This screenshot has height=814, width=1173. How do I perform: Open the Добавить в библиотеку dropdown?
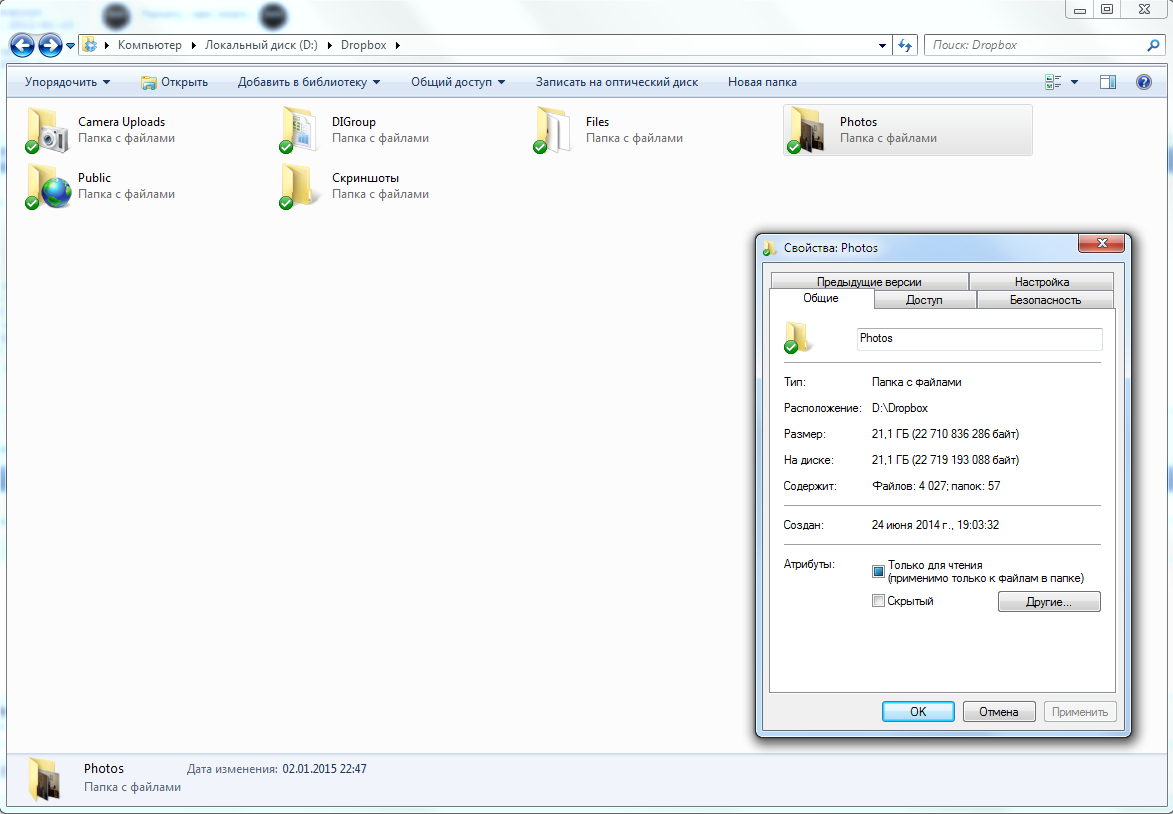point(309,82)
